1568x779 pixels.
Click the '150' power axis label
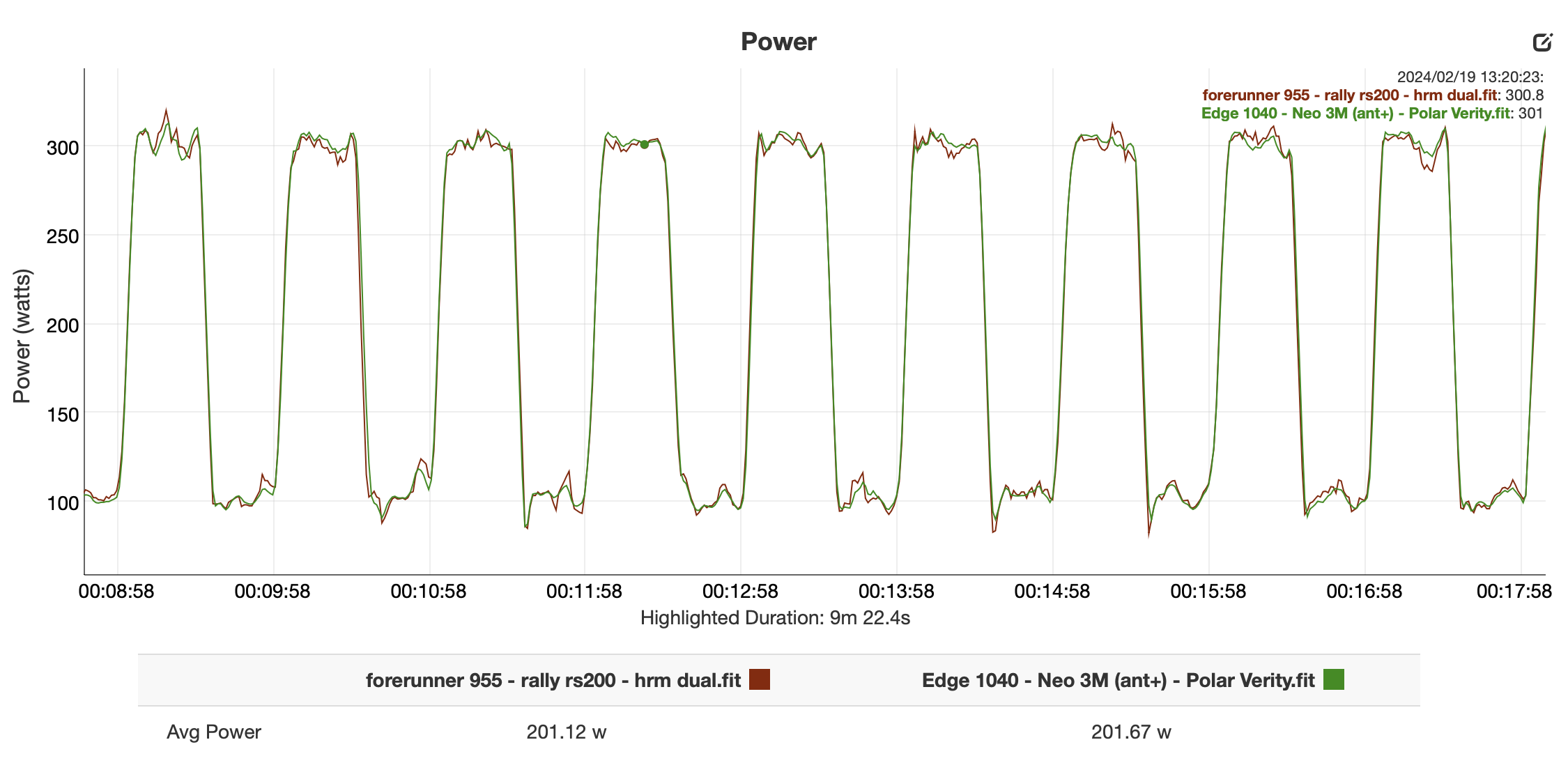(x=63, y=415)
